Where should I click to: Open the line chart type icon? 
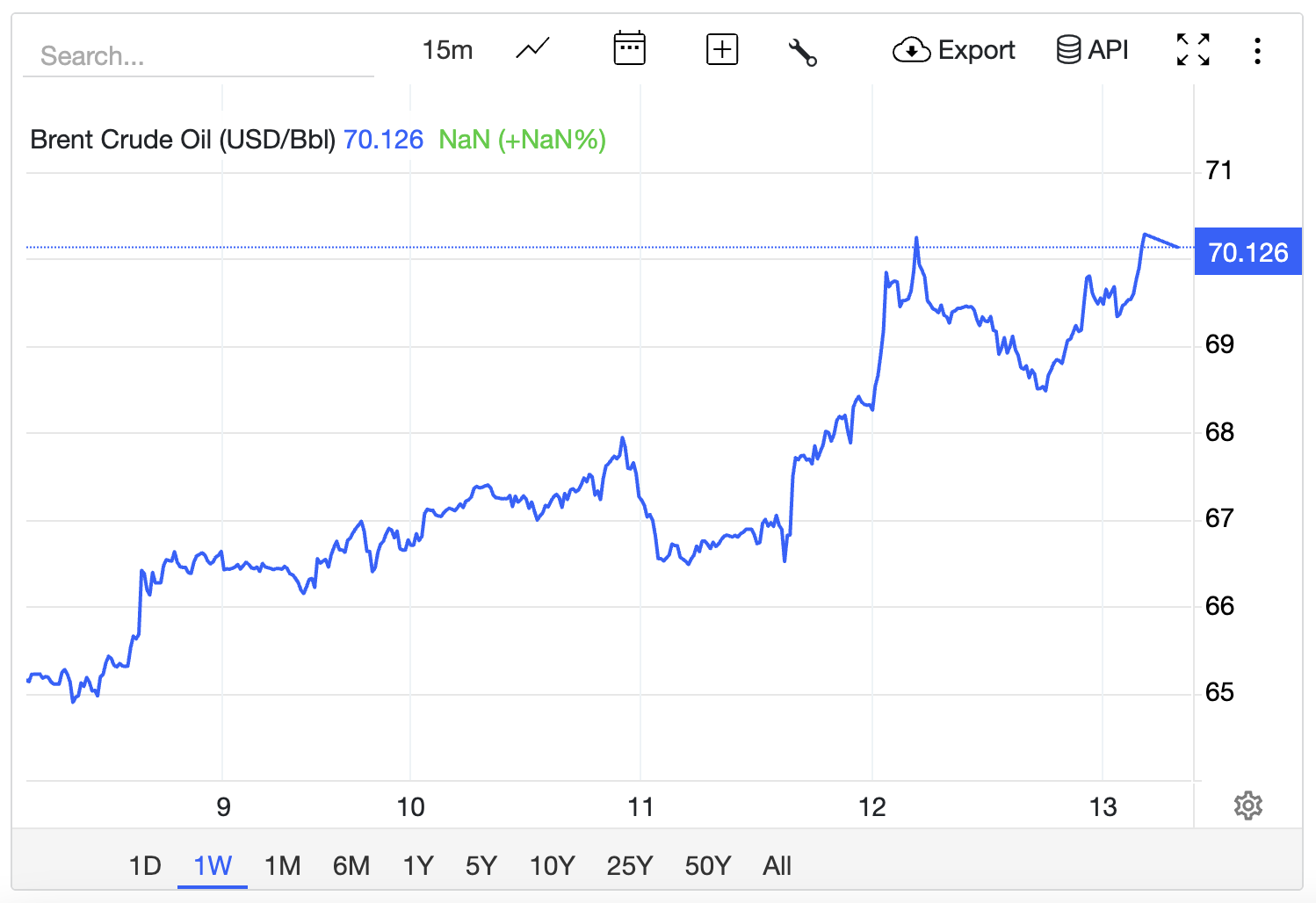pos(532,49)
